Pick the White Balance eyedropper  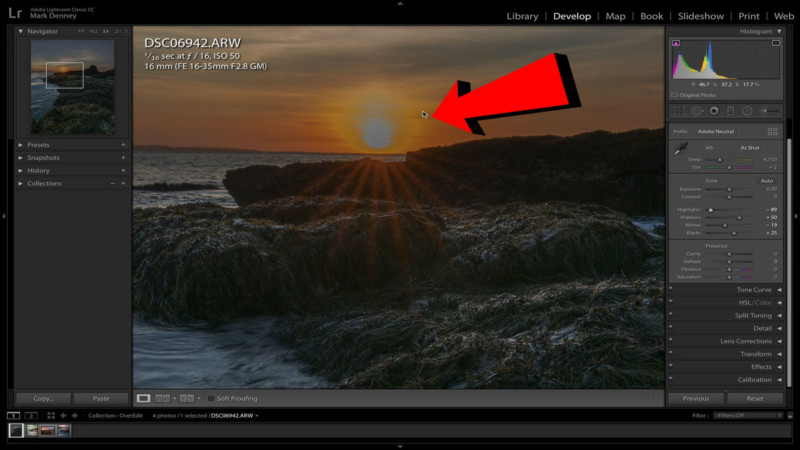[x=683, y=149]
